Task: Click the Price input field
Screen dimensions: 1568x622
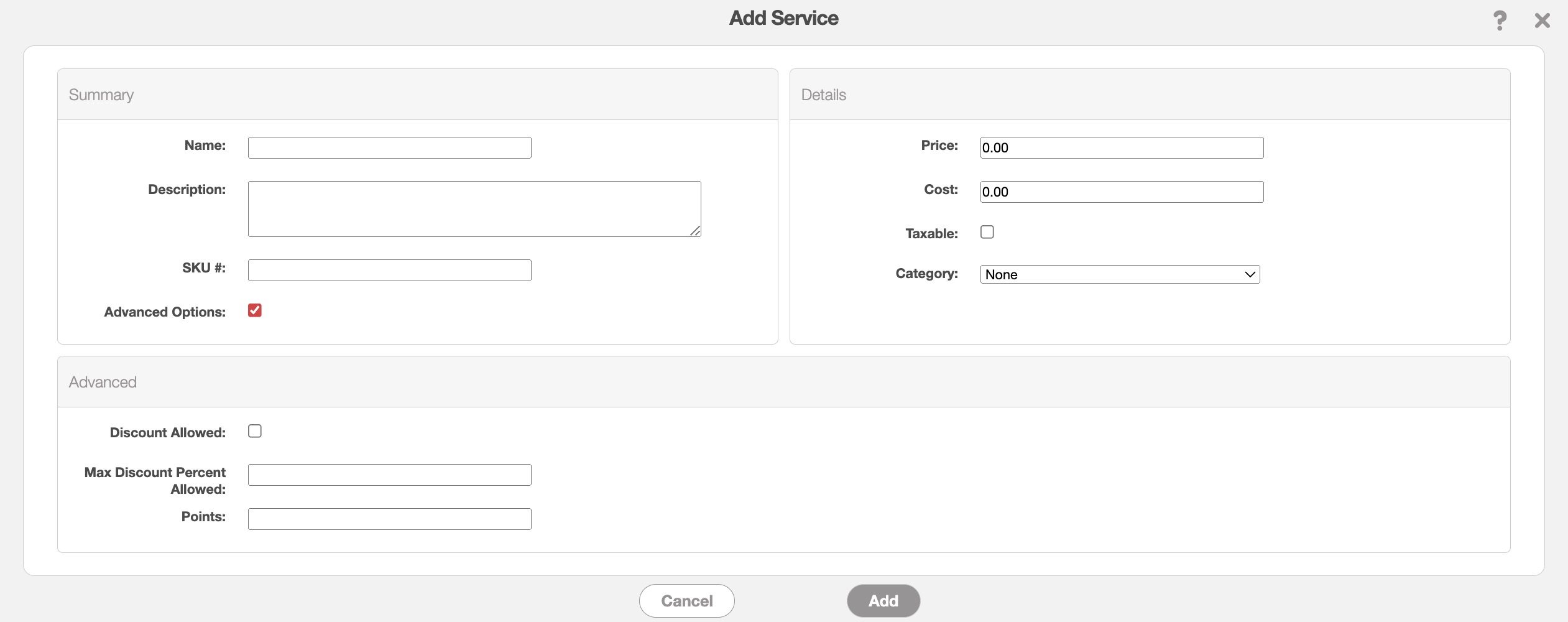Action: click(x=1122, y=148)
